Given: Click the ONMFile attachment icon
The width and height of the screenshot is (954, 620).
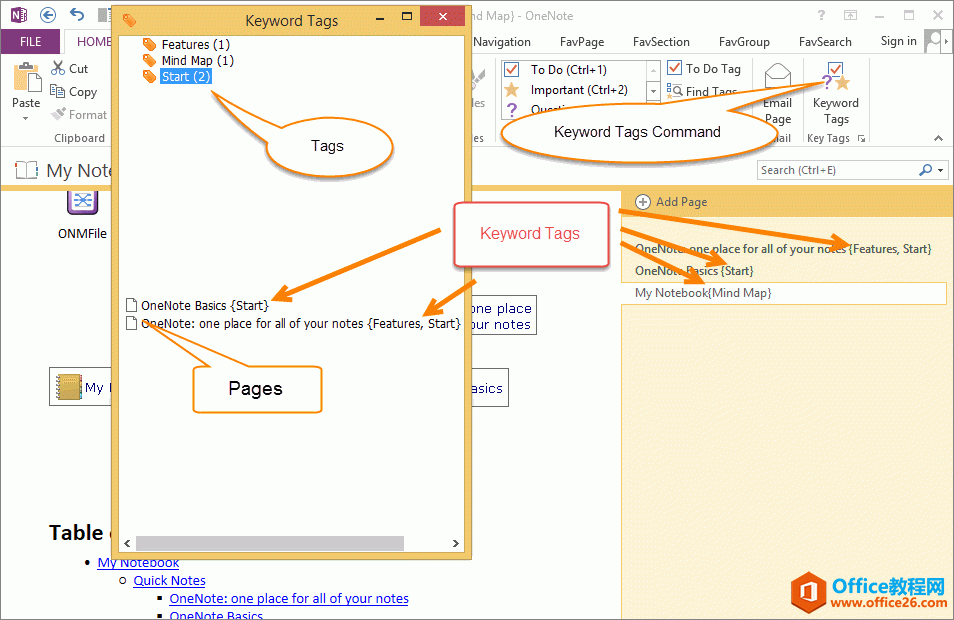Looking at the screenshot, I should [x=83, y=202].
